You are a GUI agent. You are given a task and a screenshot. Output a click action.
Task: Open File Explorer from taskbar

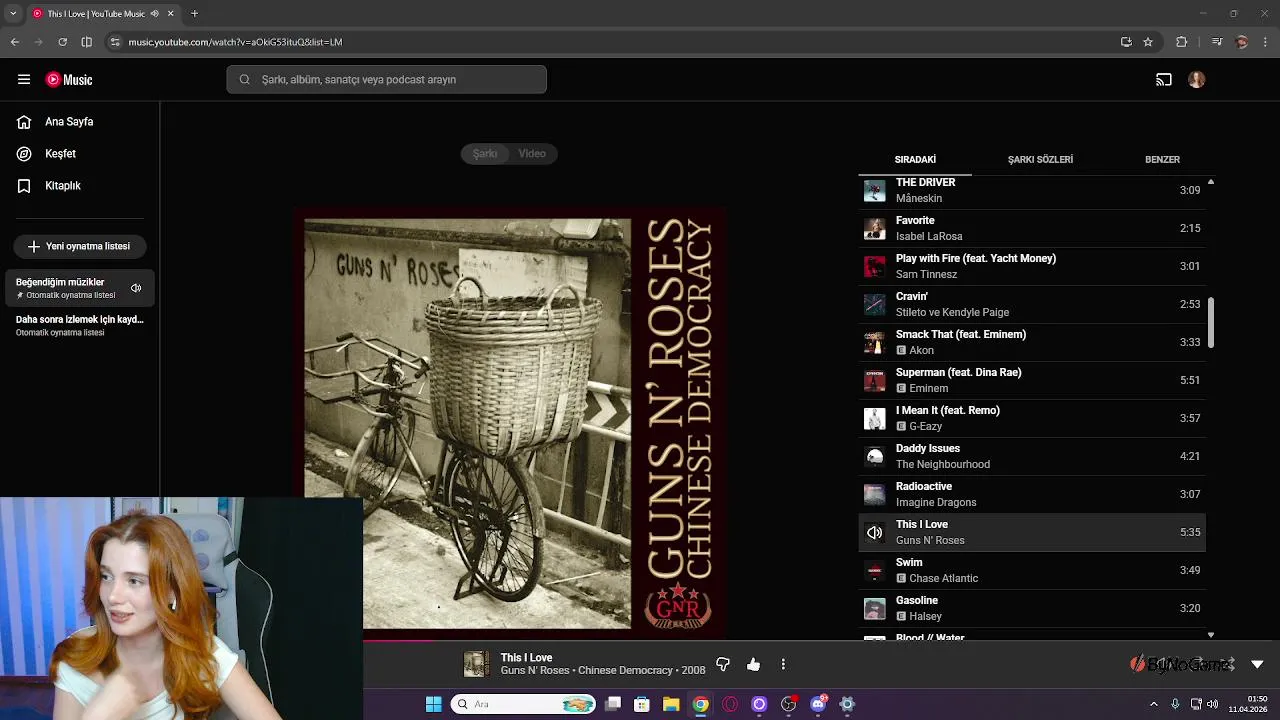click(x=671, y=704)
